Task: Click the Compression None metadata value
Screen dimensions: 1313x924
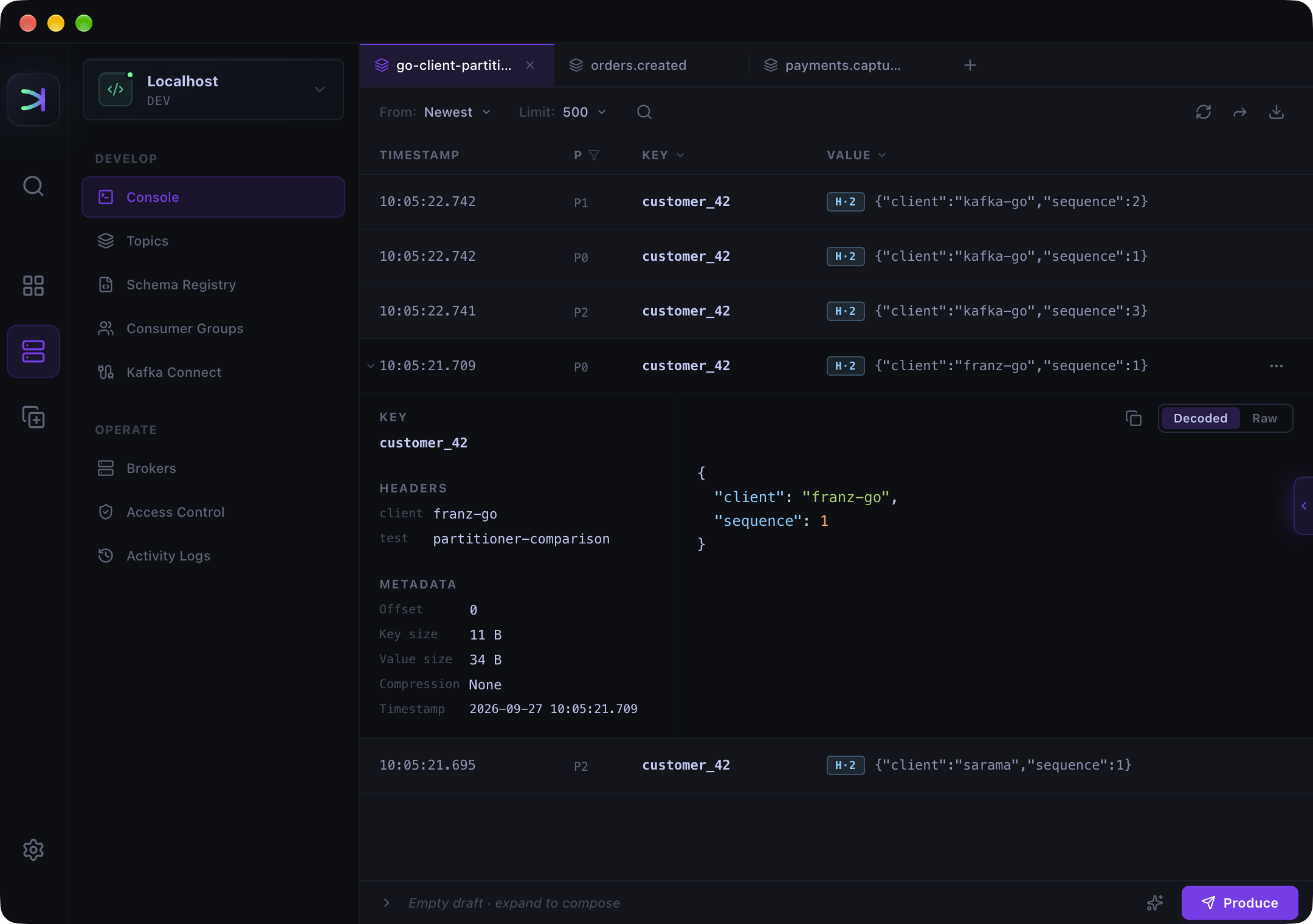Action: click(x=485, y=684)
